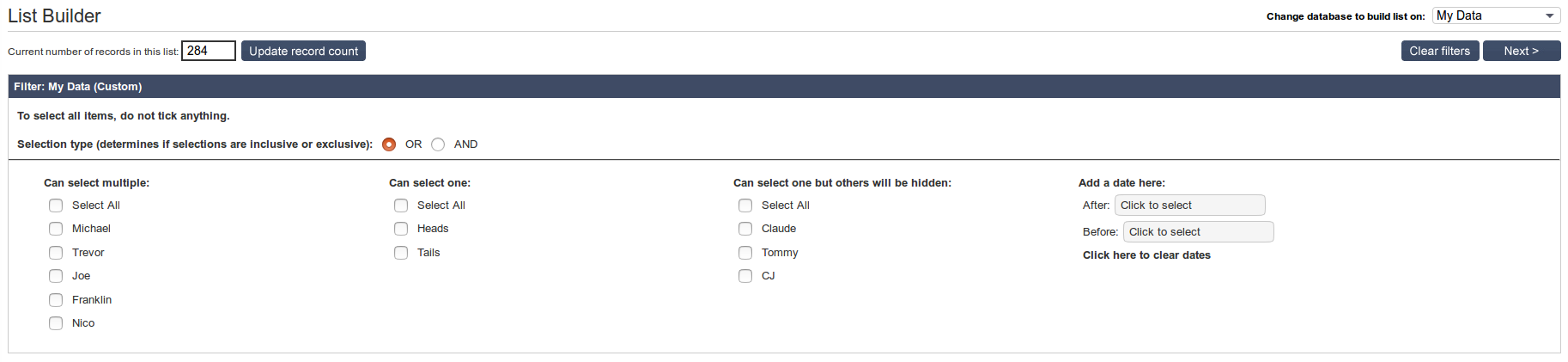This screenshot has height=362, width=1568.
Task: Click the Update record count button
Action: point(303,51)
